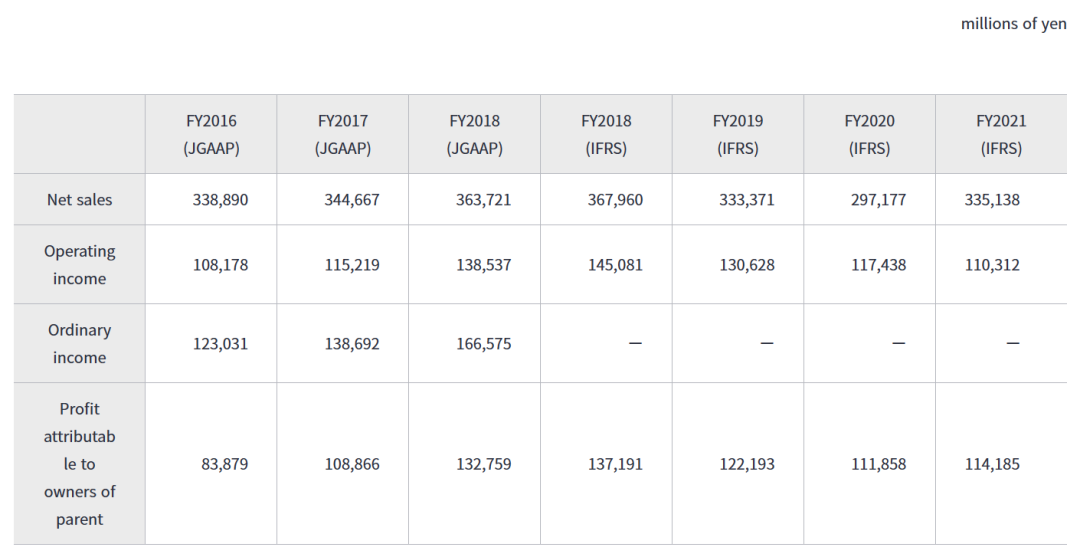
Task: Select the Ordinary income row label
Action: point(80,344)
